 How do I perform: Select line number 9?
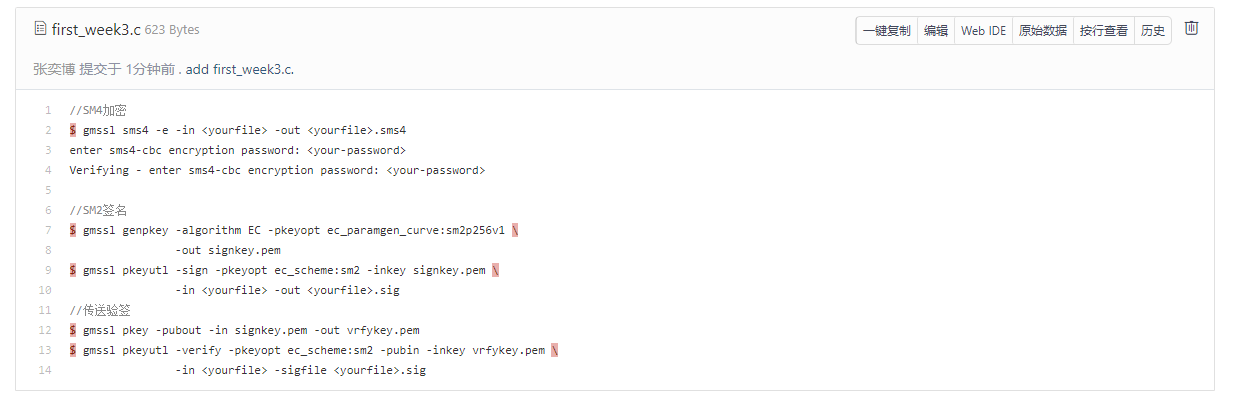point(48,270)
